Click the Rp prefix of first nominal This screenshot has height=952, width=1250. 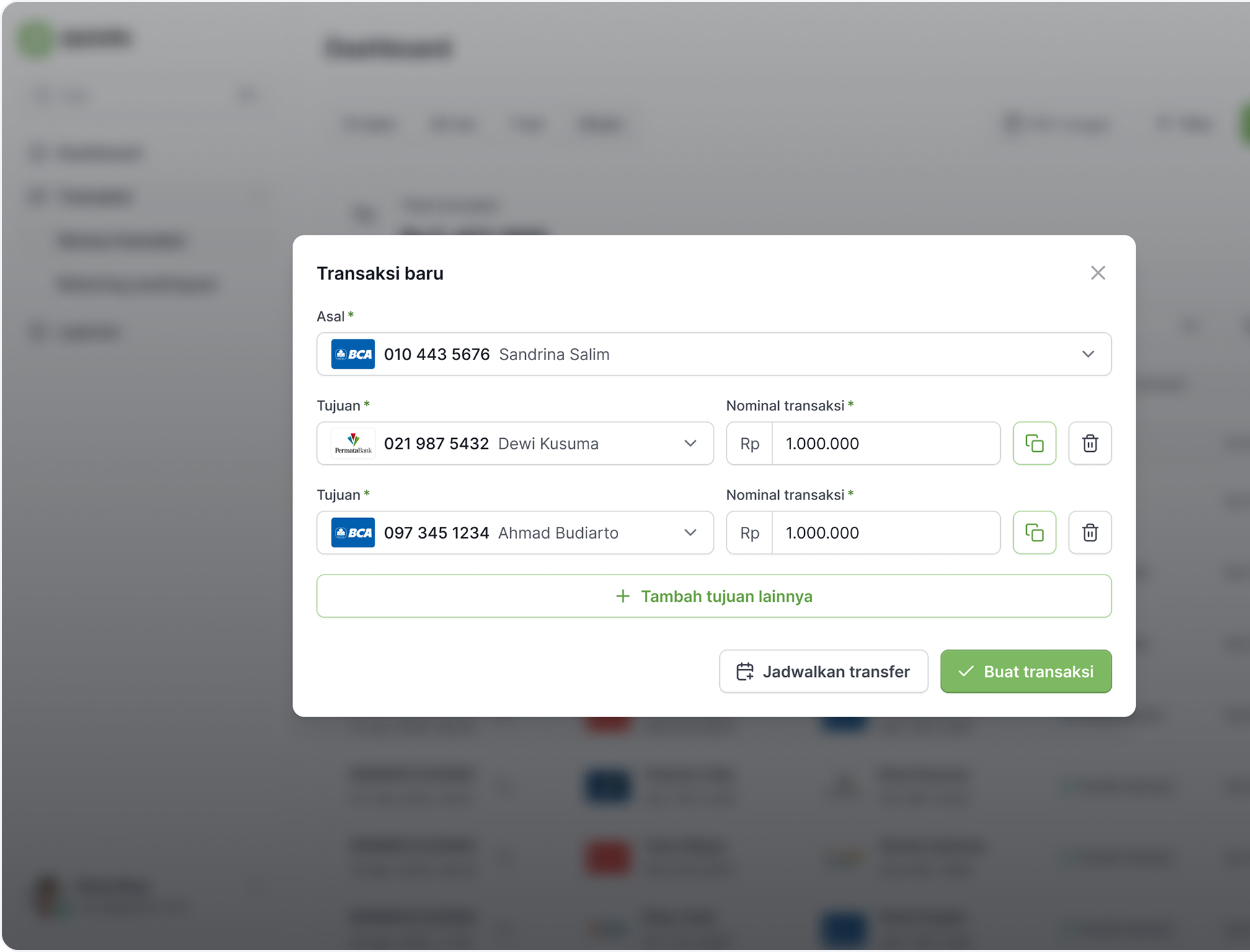coord(749,443)
